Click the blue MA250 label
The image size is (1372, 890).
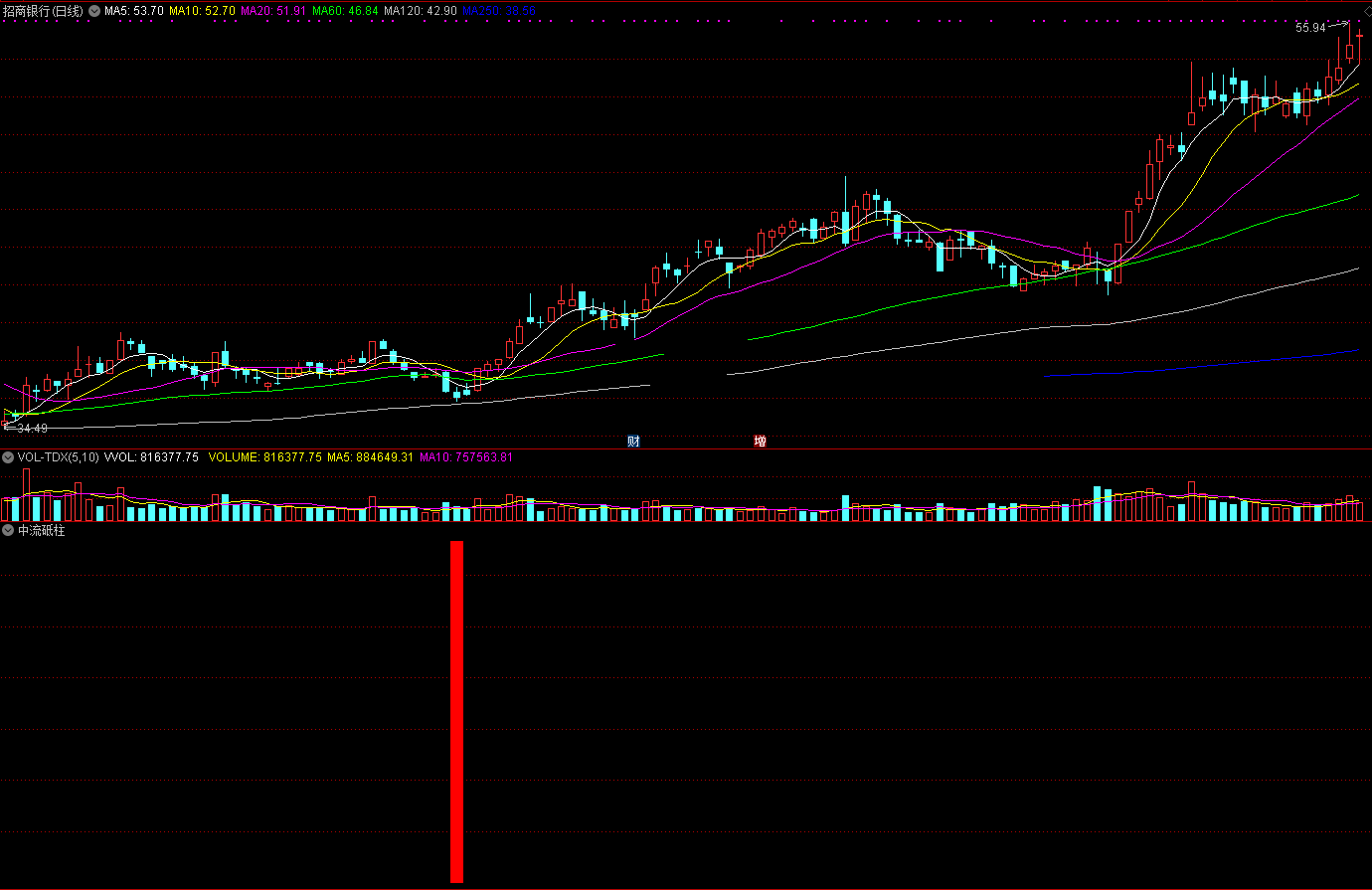[499, 11]
